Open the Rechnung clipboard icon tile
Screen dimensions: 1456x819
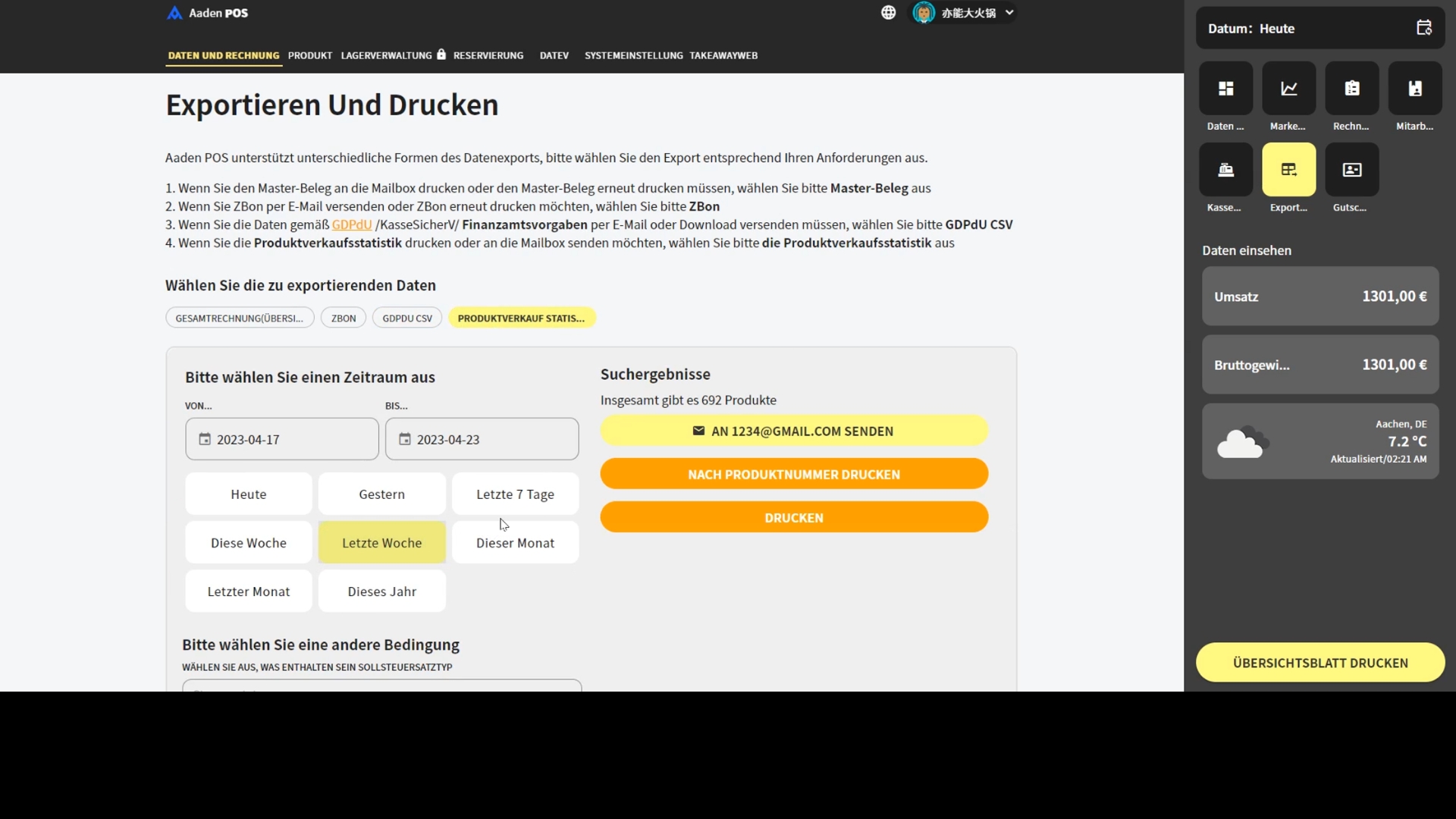[1351, 89]
